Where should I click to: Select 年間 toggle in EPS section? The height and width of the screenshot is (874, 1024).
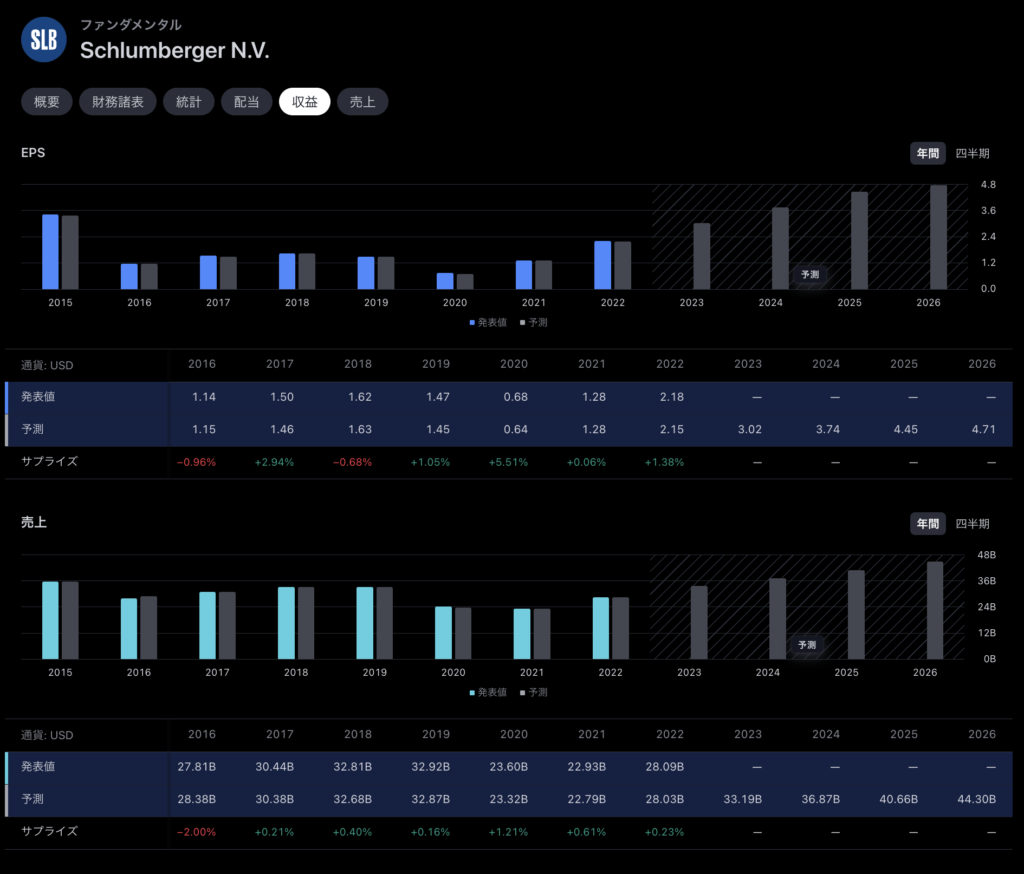coord(927,154)
